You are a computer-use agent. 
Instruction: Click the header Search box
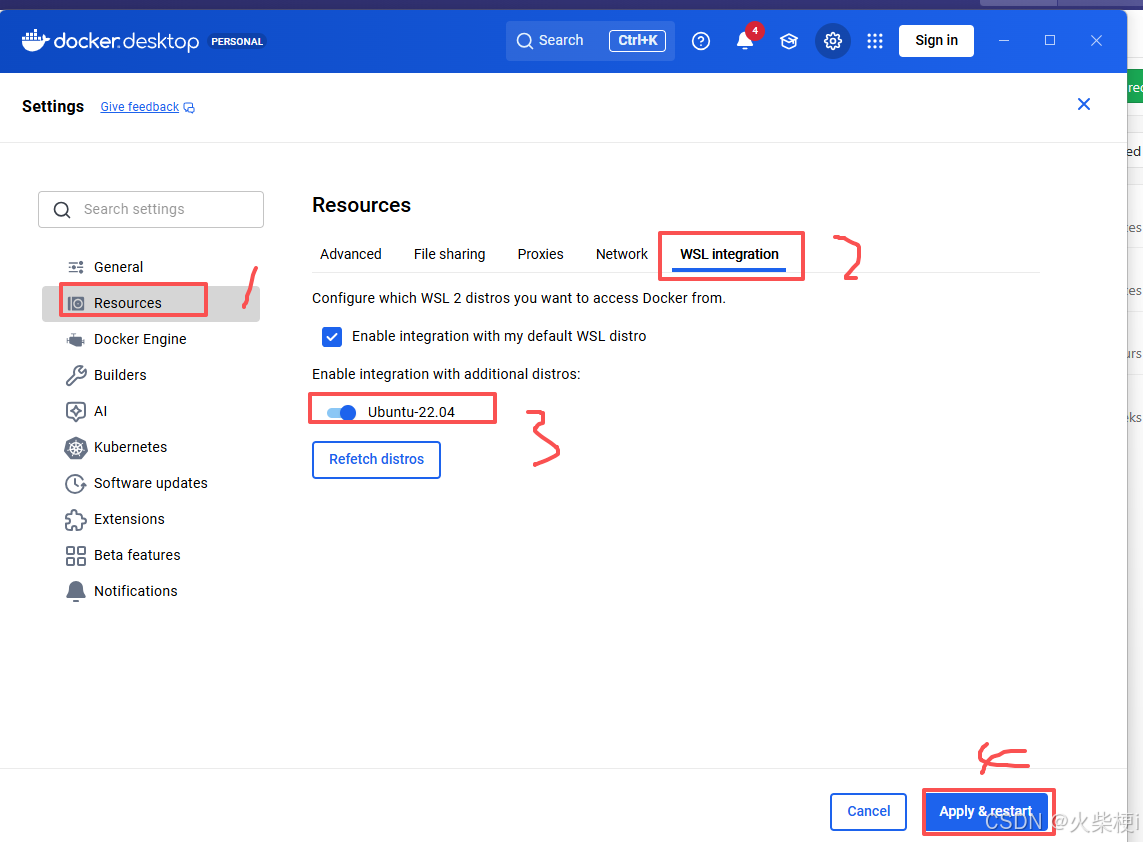(590, 41)
